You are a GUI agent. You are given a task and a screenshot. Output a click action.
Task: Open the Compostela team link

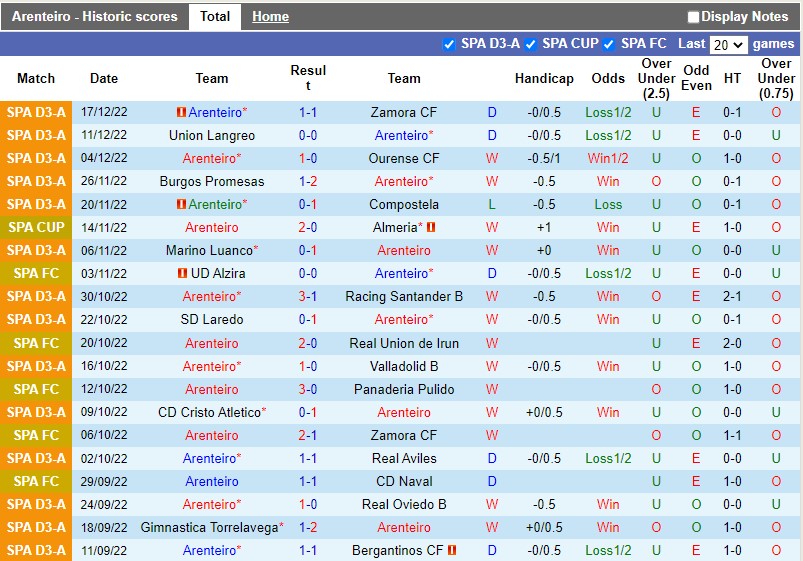(404, 204)
